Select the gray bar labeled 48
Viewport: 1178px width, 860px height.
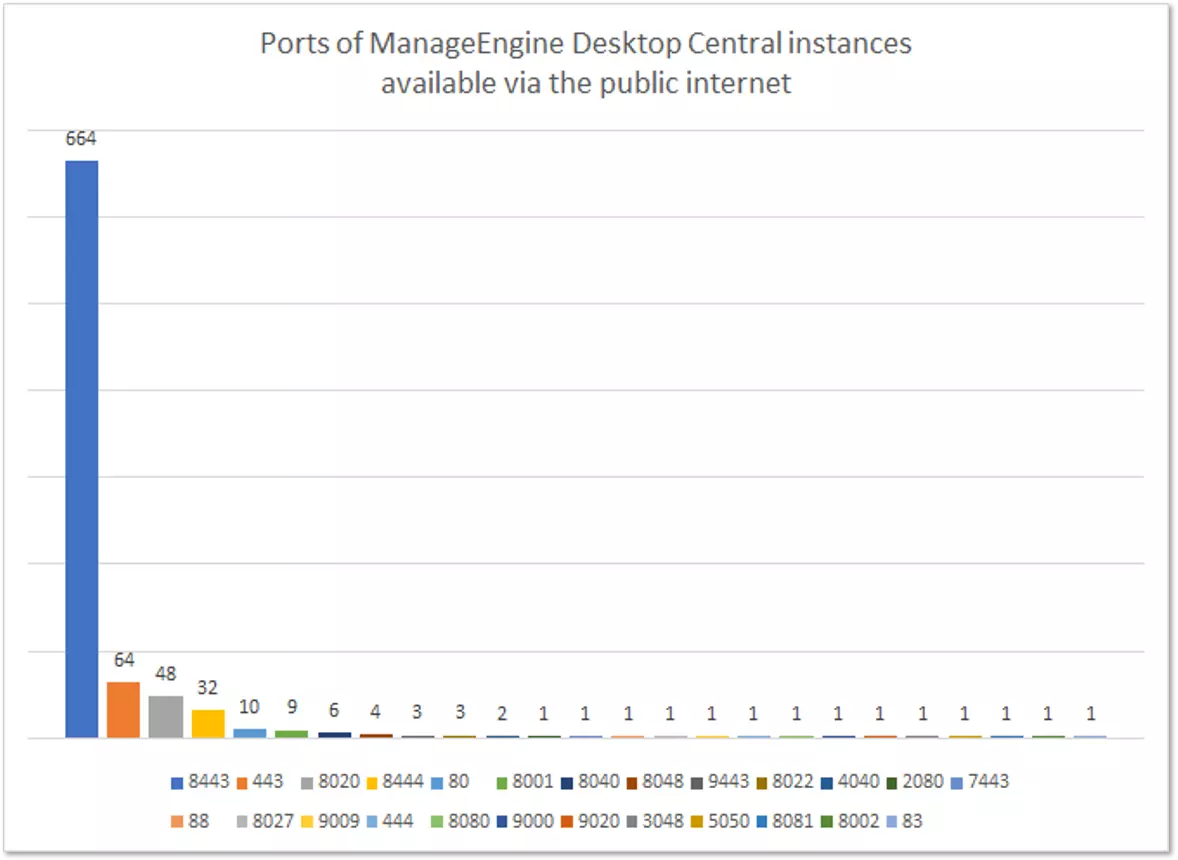(x=166, y=717)
